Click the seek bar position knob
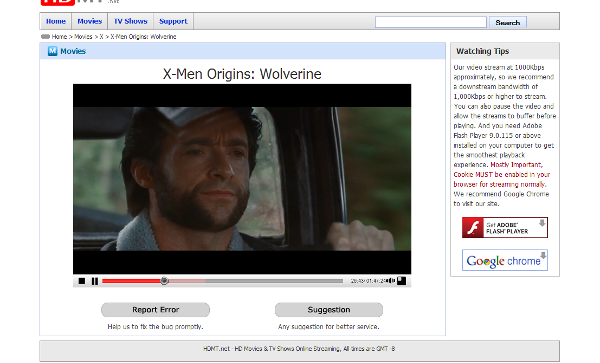This screenshot has height=363, width=600. click(164, 281)
